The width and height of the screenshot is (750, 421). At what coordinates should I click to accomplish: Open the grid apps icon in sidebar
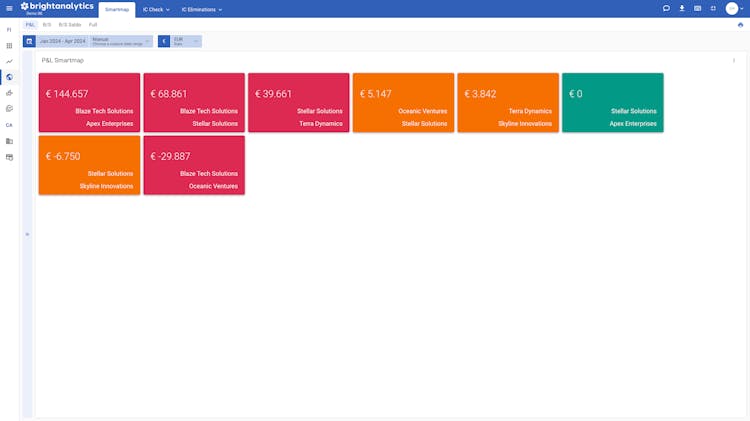9,45
